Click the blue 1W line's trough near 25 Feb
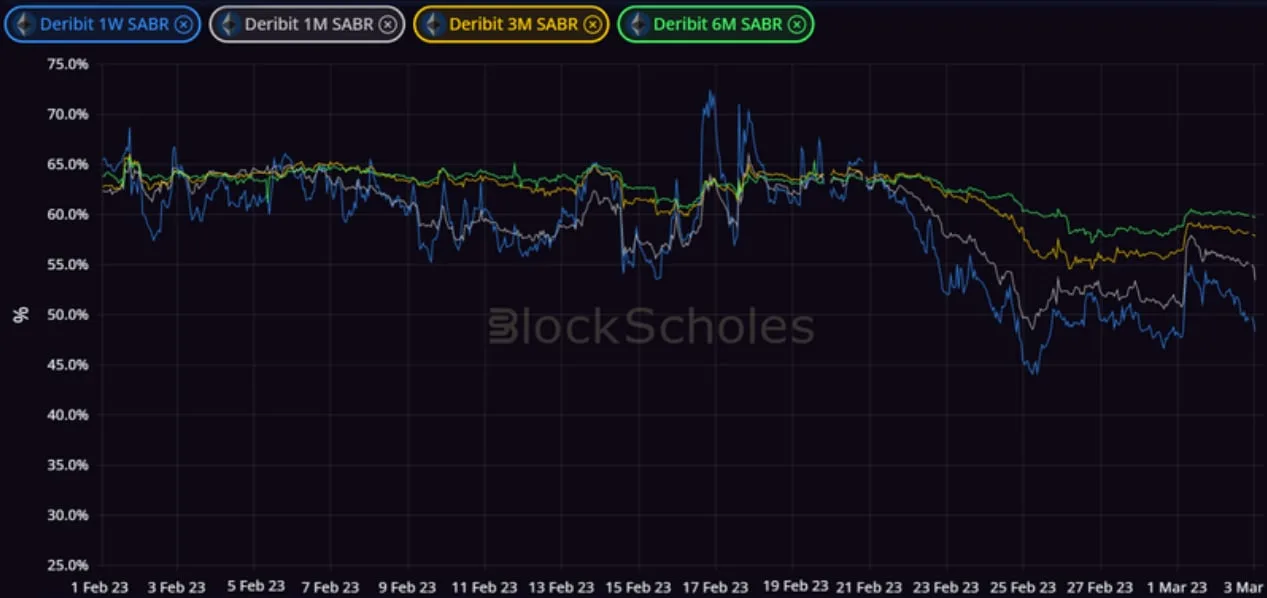Screen dimensions: 1267x598 [1034, 373]
